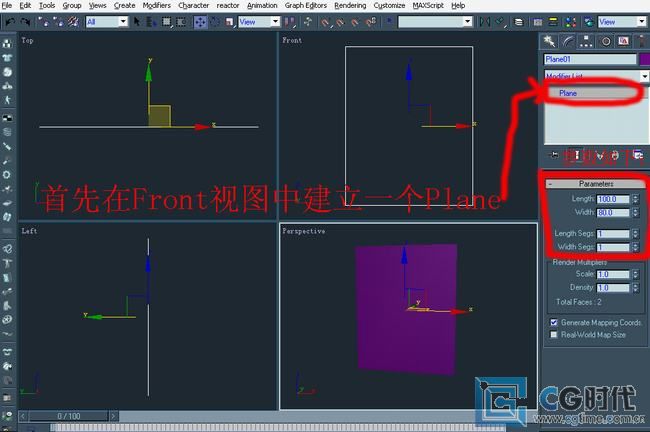This screenshot has width=650, height=432.
Task: Toggle the Spinner Snap icon
Action: pos(371,22)
